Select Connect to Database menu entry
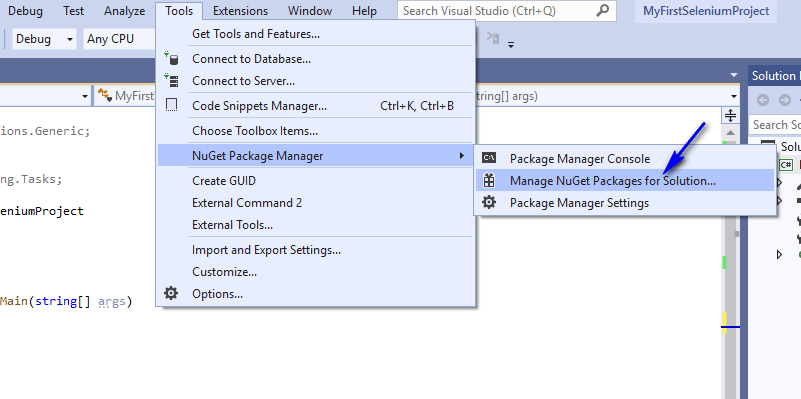Screen dimensions: 801x399 (x=316, y=59)
